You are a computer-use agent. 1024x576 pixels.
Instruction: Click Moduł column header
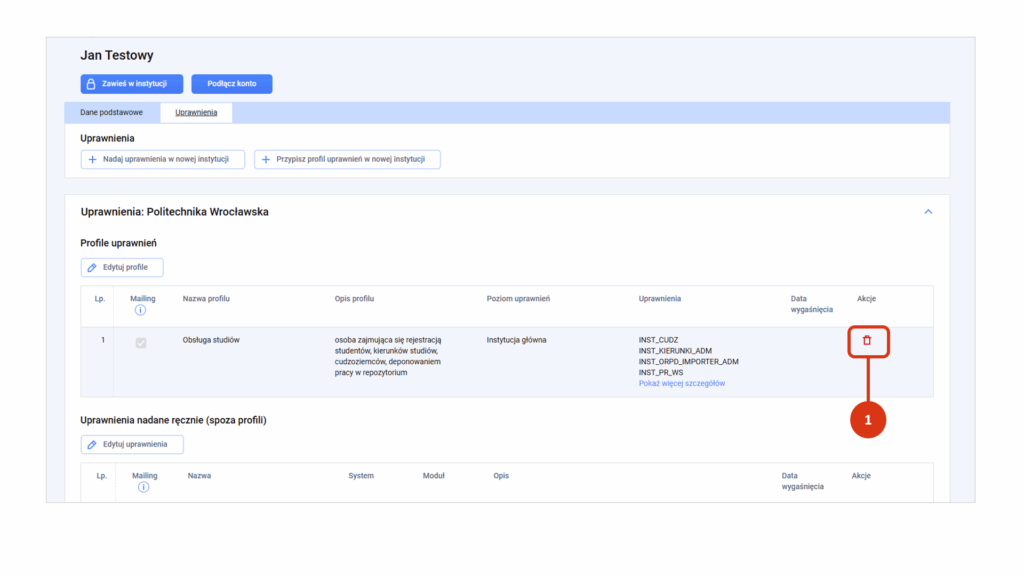(x=434, y=475)
